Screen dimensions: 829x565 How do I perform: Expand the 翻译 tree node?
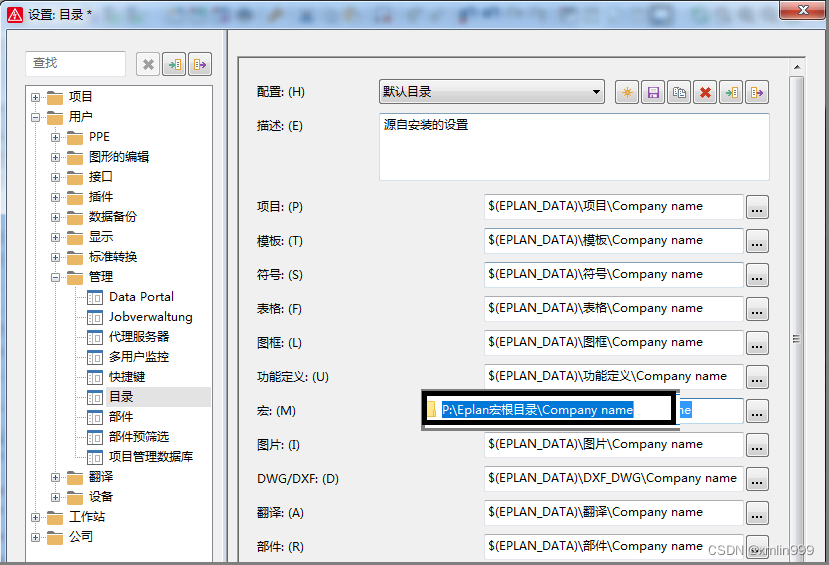click(x=56, y=477)
